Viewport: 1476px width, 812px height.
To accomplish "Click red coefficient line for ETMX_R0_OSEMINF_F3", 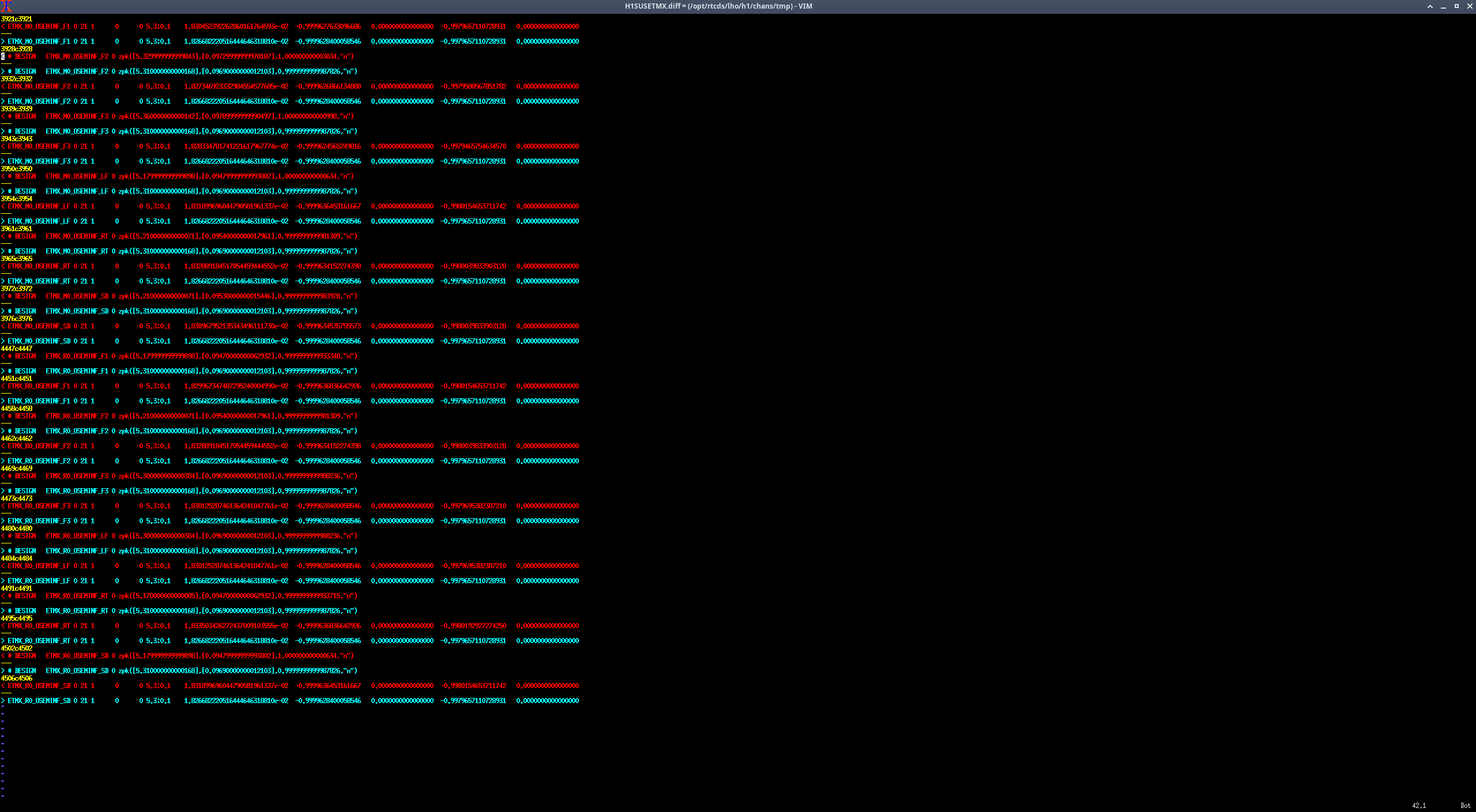I will coord(290,506).
